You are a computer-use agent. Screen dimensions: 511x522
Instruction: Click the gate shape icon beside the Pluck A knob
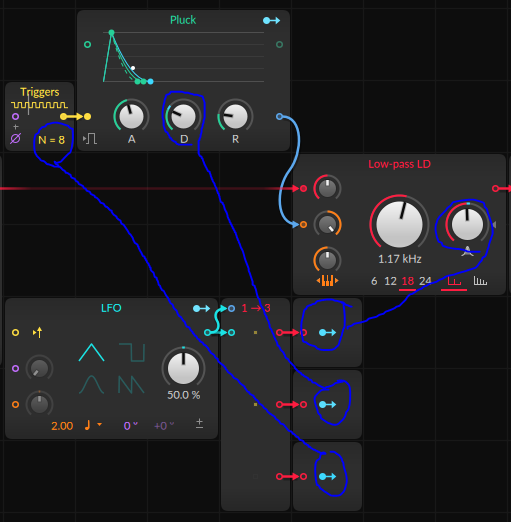[x=90, y=138]
